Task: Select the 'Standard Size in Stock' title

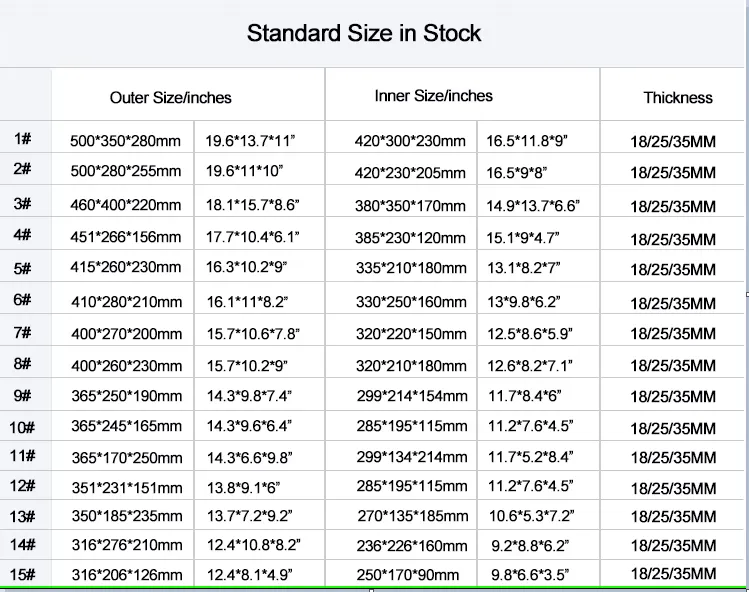Action: (x=364, y=33)
